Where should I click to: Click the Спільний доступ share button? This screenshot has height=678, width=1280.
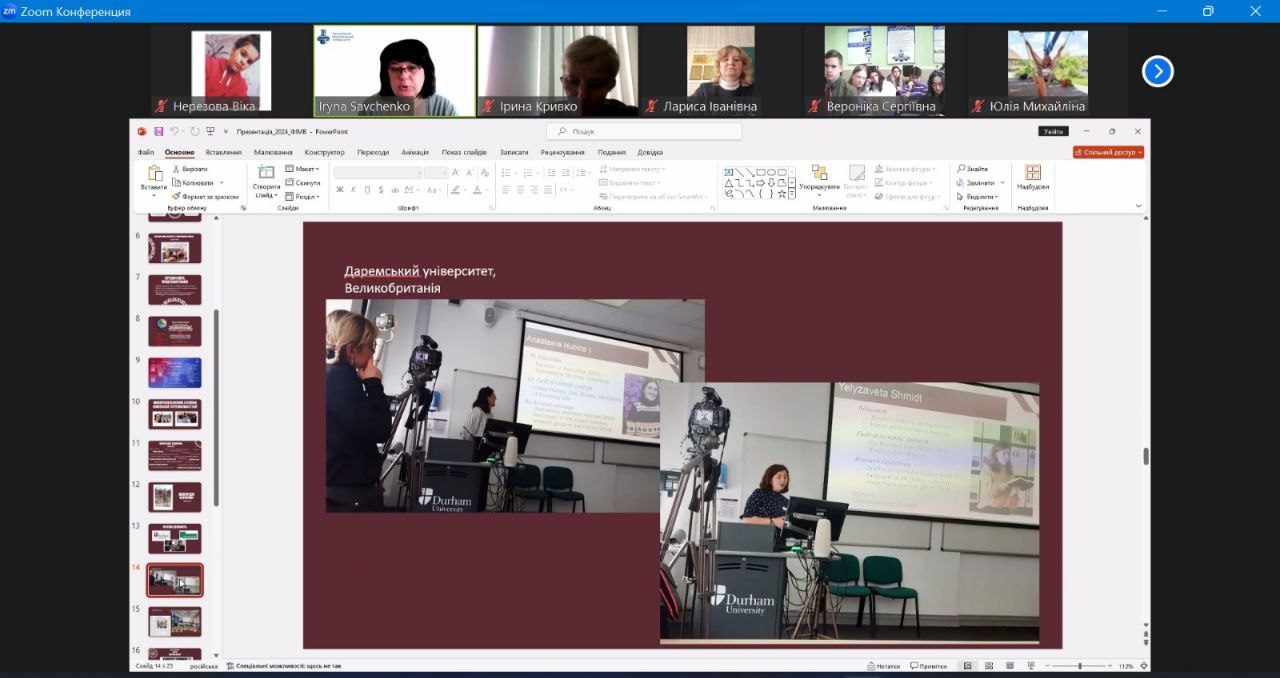coord(1108,152)
